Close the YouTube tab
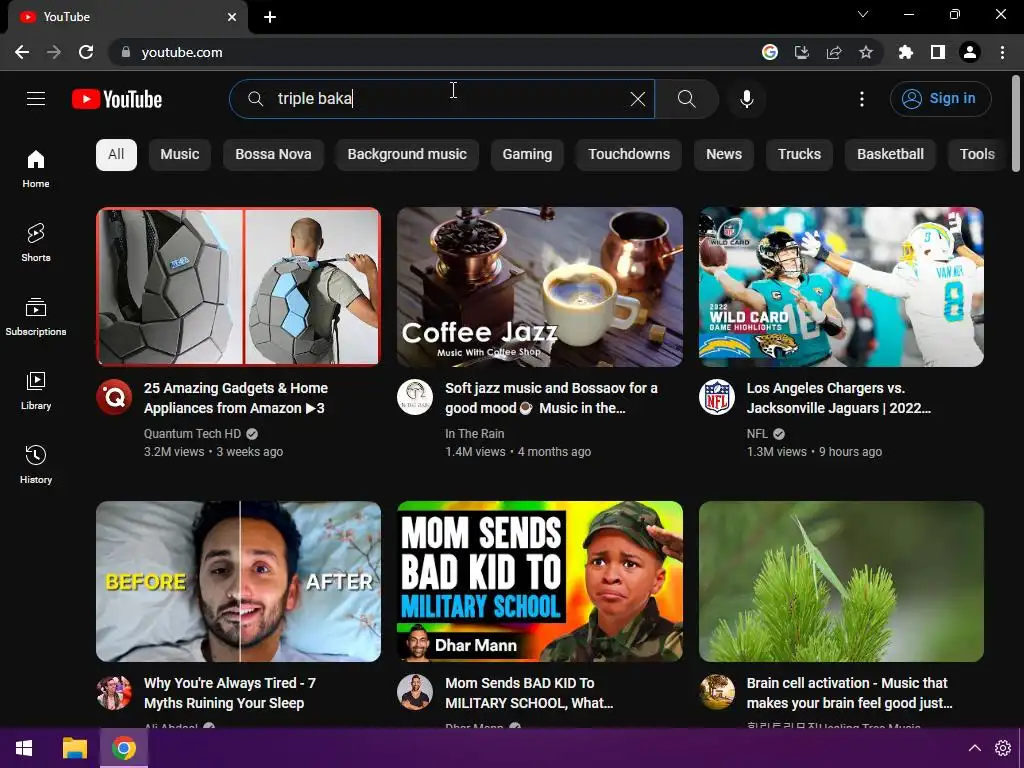 (232, 17)
